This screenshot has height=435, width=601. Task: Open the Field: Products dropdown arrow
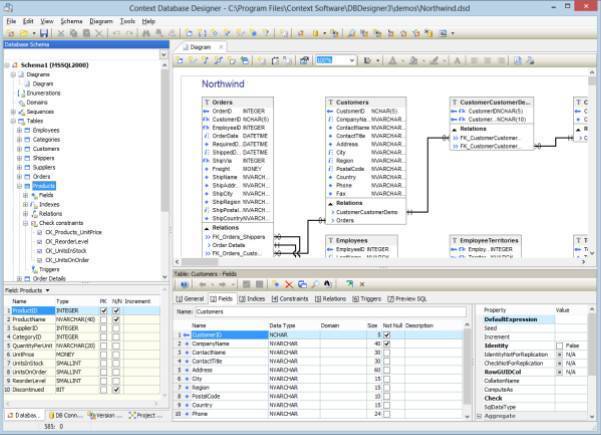click(x=48, y=291)
